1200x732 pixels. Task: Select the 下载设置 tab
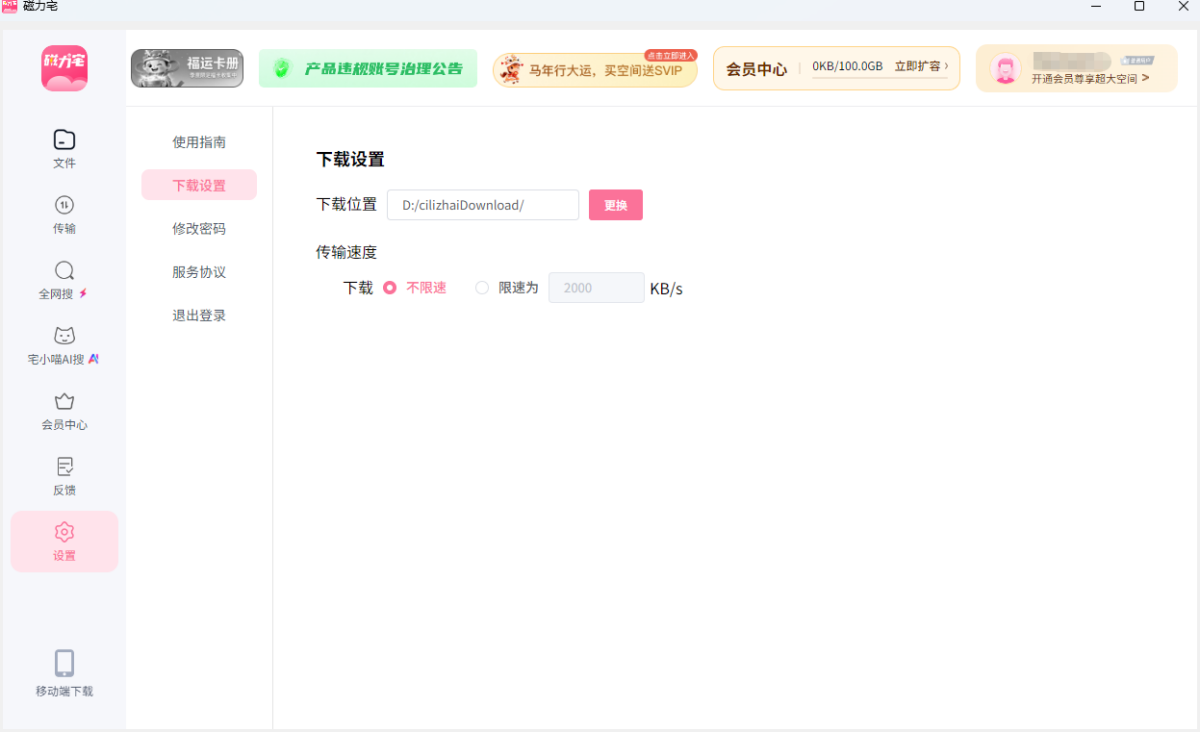pos(199,185)
